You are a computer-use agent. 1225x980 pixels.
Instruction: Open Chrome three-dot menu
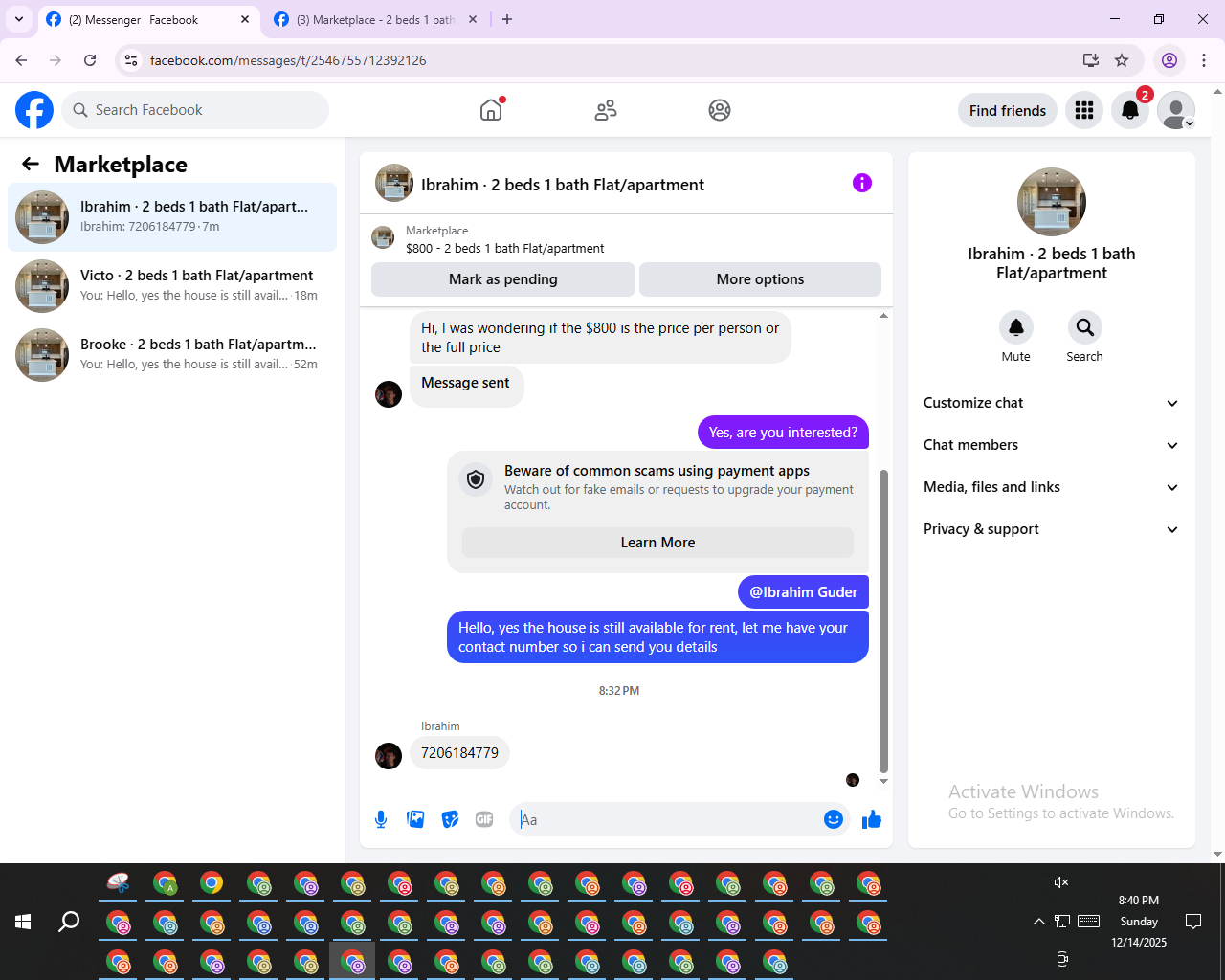pyautogui.click(x=1204, y=60)
